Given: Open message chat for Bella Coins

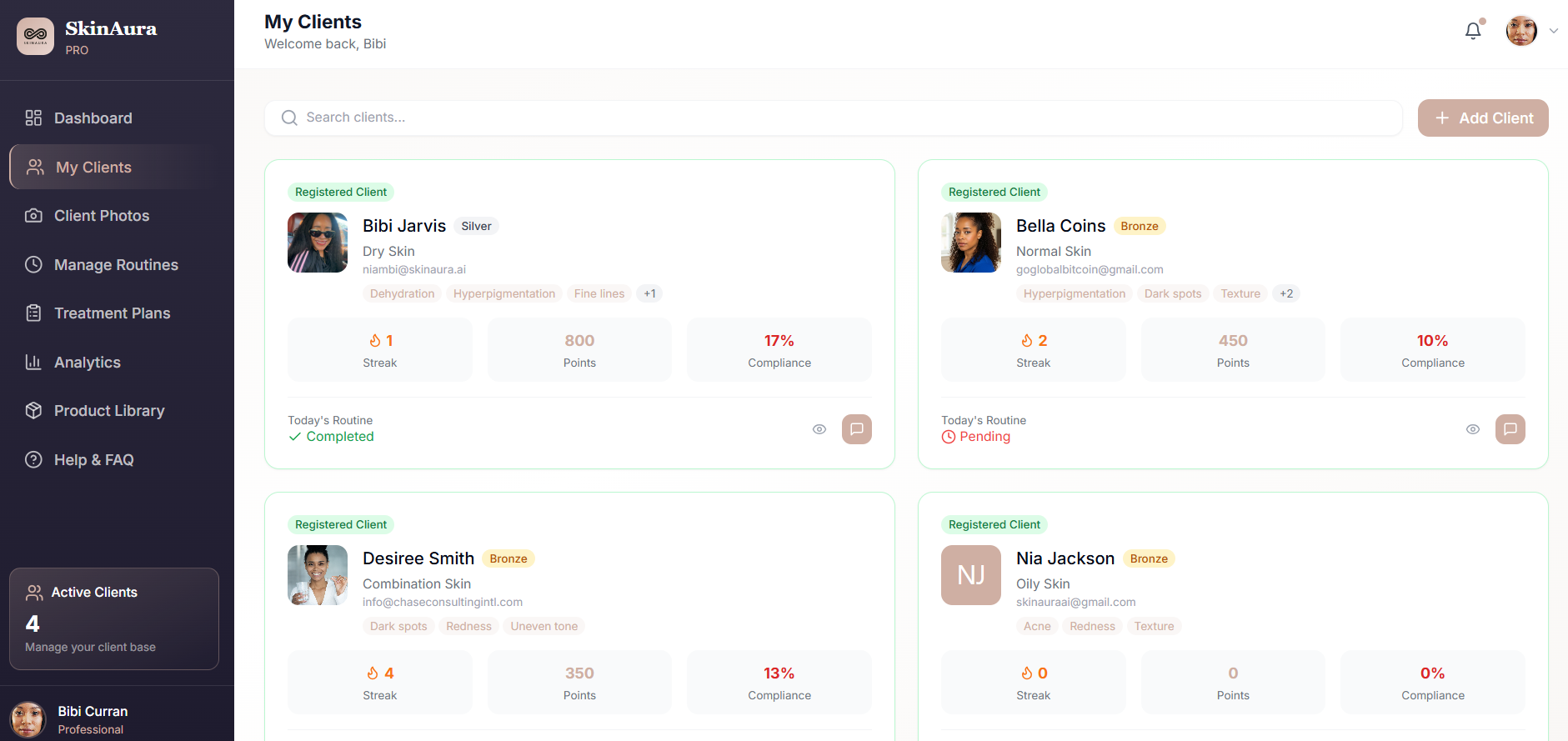Looking at the screenshot, I should tap(1510, 429).
